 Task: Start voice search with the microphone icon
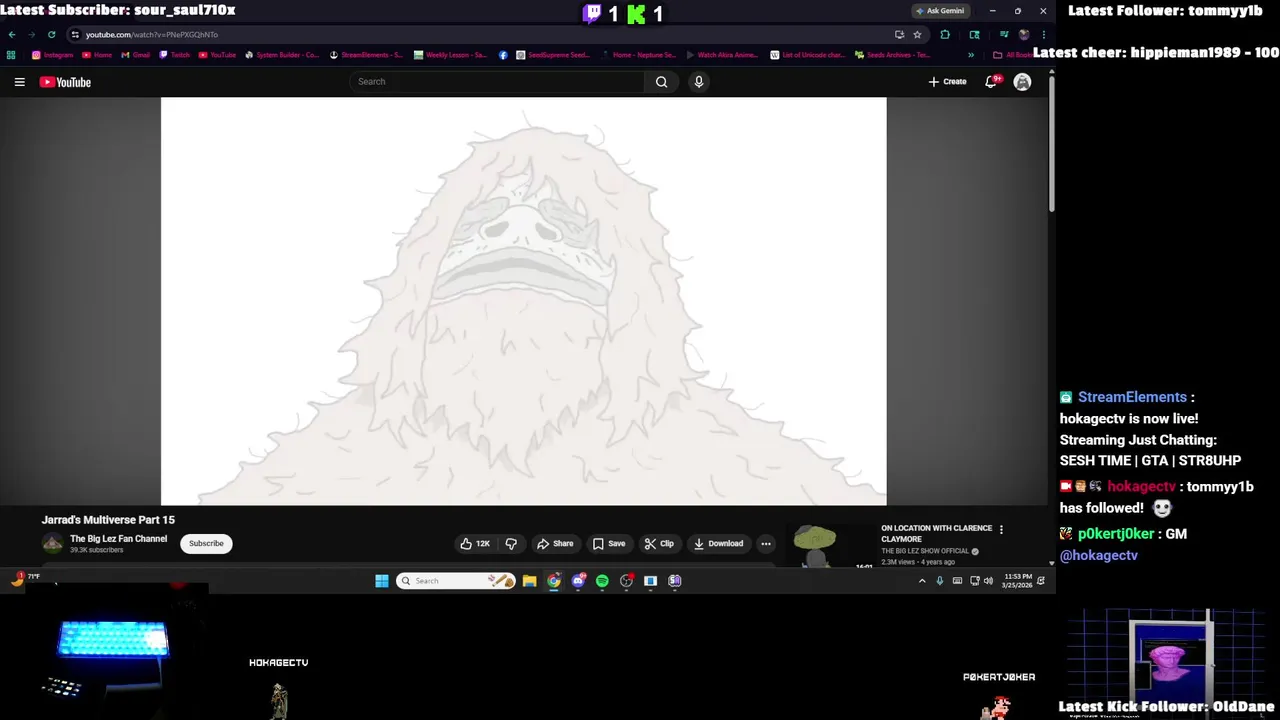[x=698, y=82]
